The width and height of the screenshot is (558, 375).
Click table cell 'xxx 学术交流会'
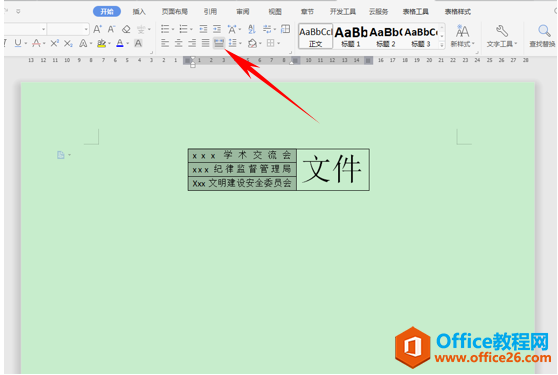[x=242, y=155]
